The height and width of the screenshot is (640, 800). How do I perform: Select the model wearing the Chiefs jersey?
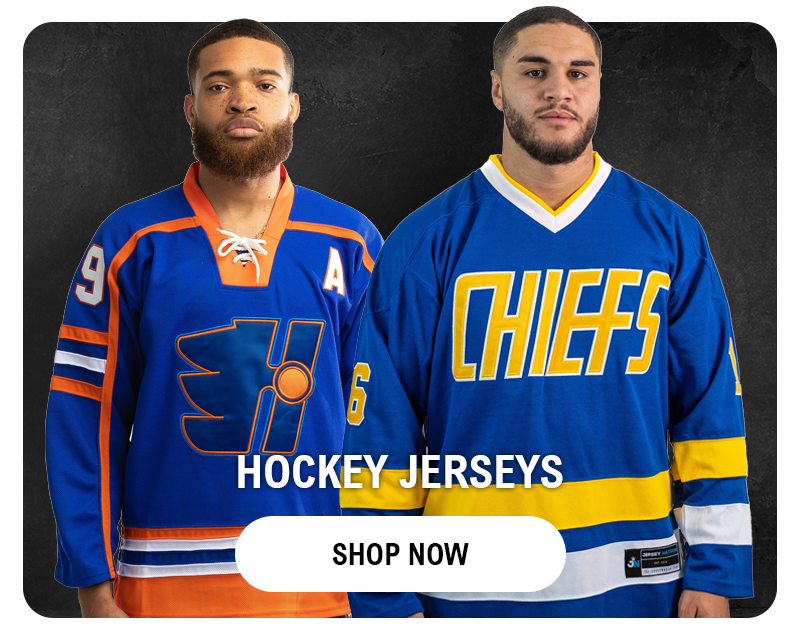[x=547, y=316]
